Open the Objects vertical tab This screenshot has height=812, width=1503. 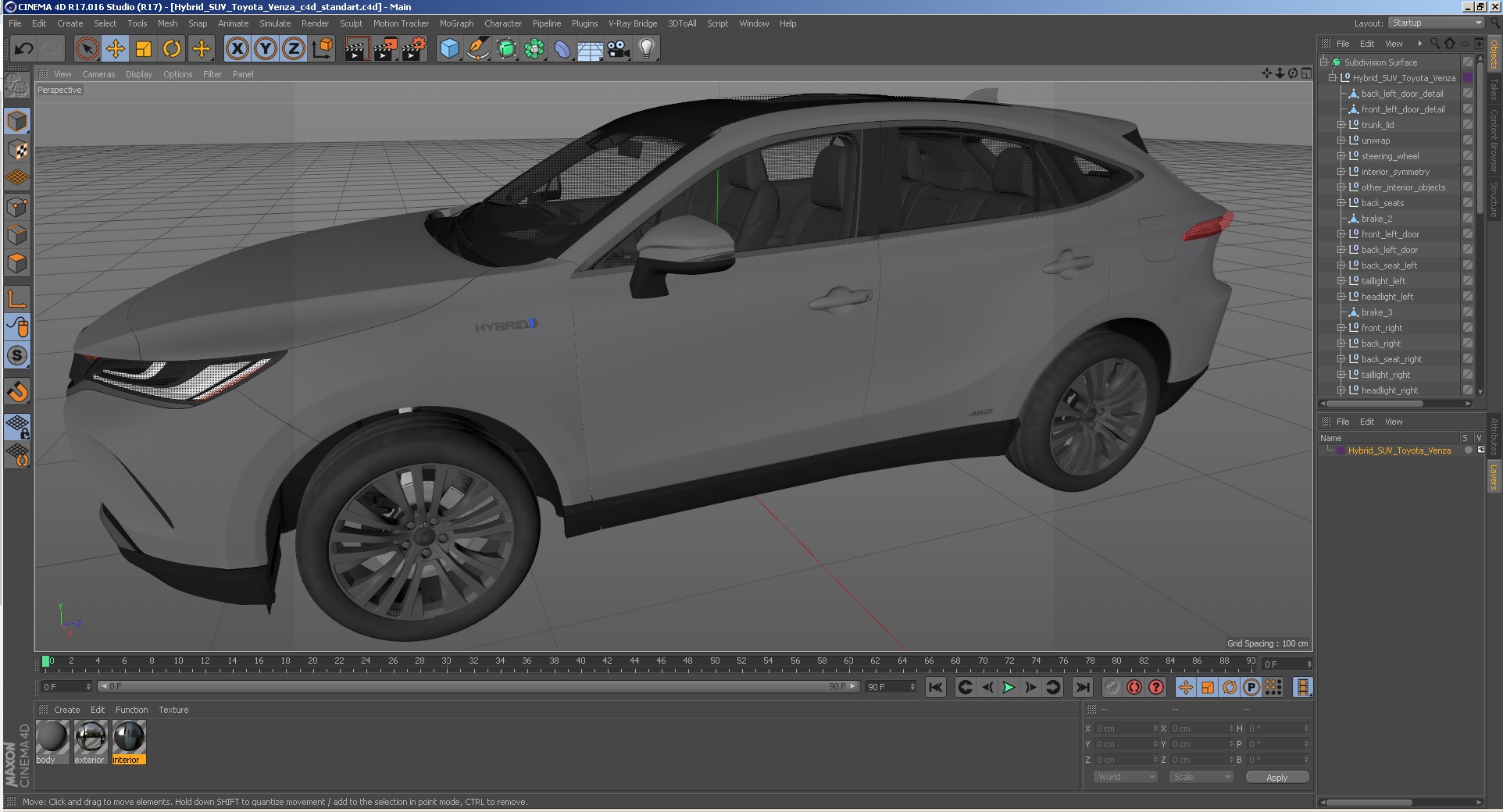[1494, 53]
